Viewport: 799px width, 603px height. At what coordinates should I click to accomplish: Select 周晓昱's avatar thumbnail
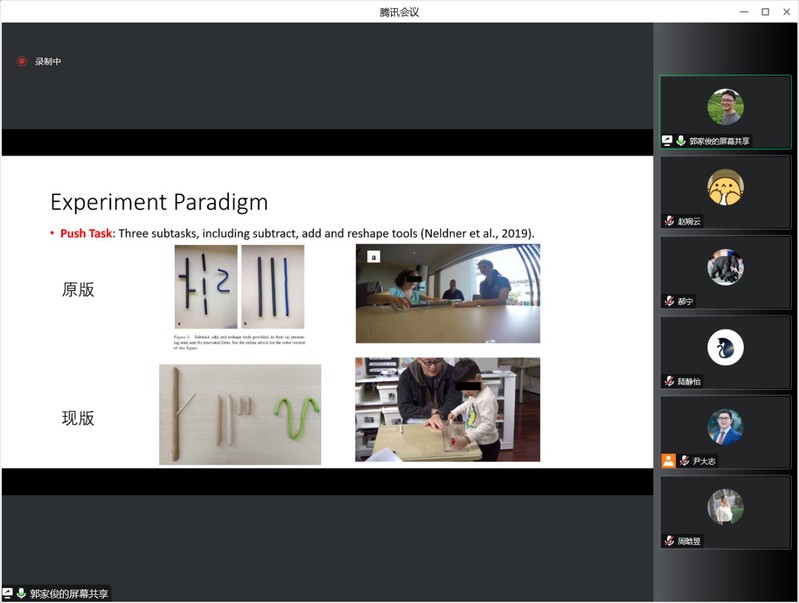tap(725, 507)
